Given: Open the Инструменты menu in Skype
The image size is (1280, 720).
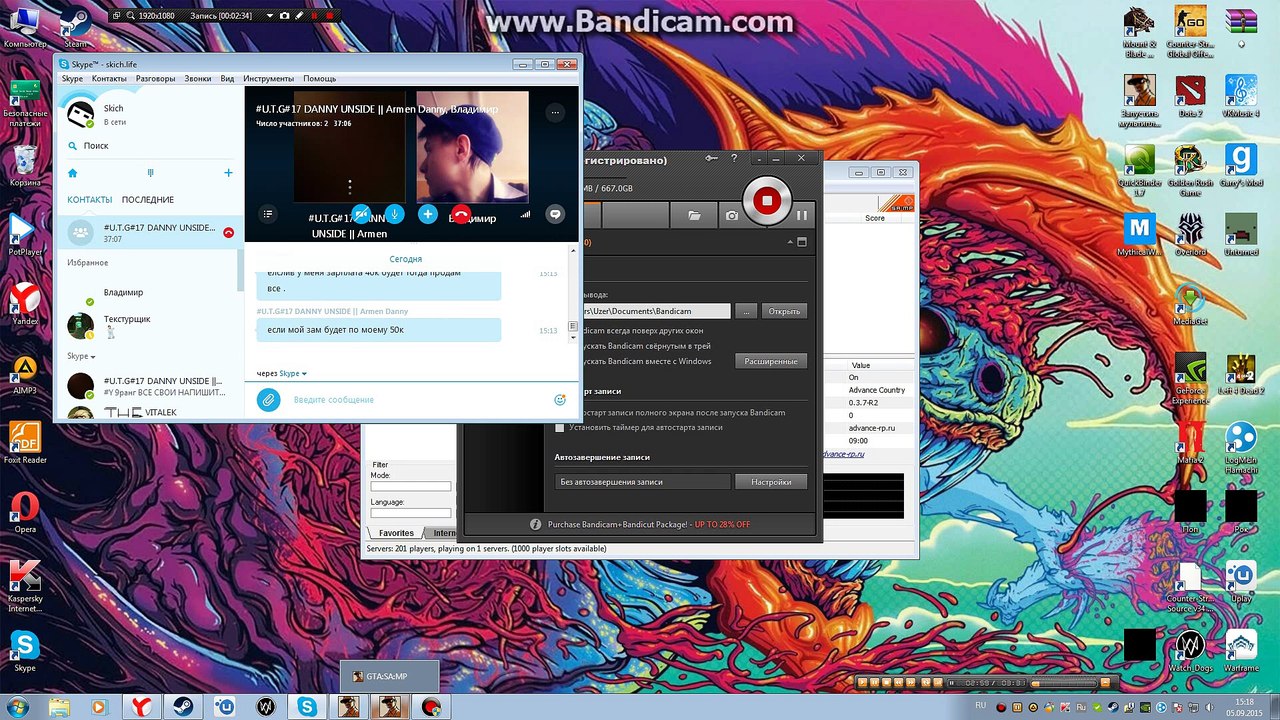Looking at the screenshot, I should click(x=268, y=79).
